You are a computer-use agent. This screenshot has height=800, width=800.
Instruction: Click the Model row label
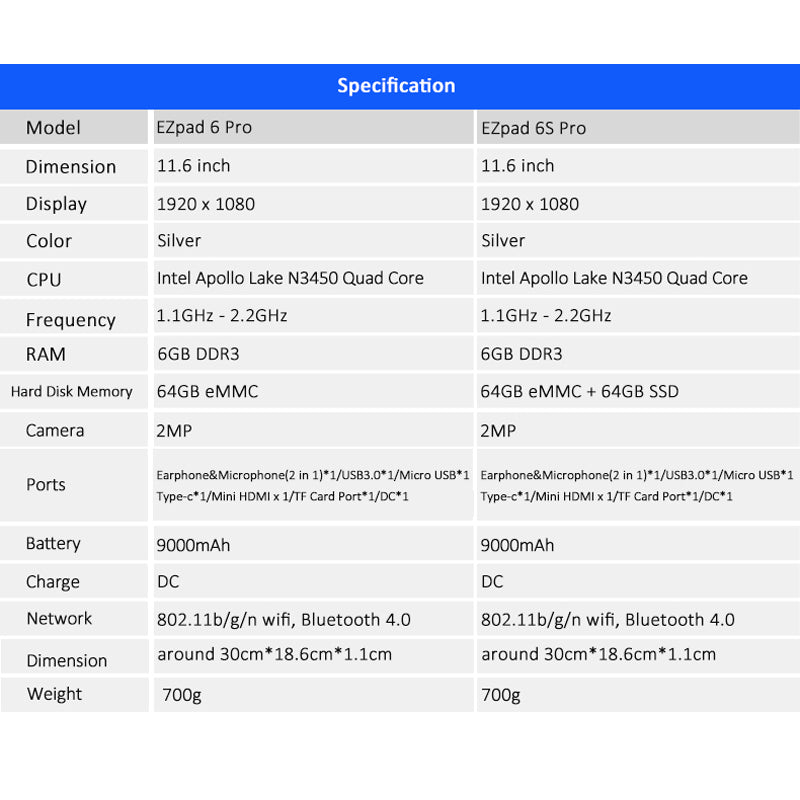pyautogui.click(x=53, y=128)
